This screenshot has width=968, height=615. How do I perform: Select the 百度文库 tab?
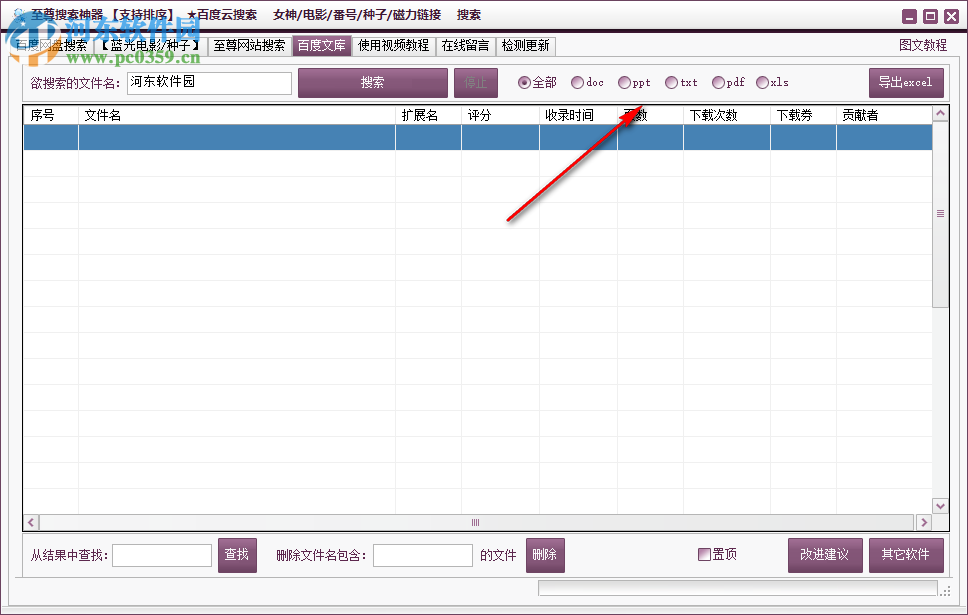[x=322, y=46]
